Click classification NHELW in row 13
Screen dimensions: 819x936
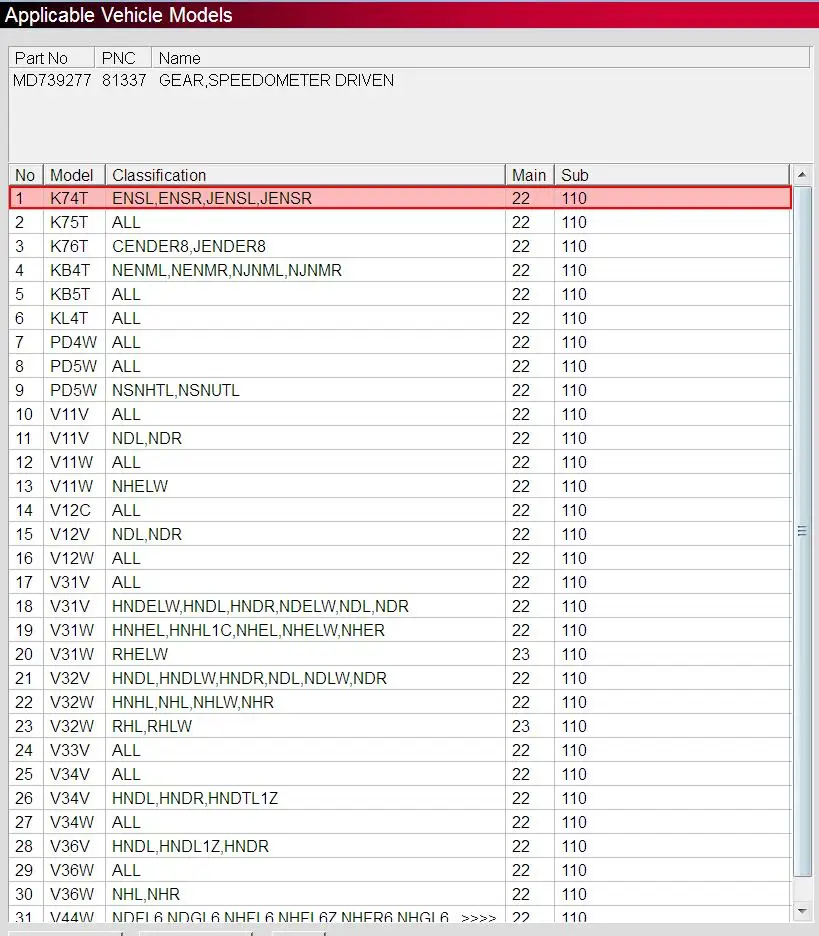140,486
